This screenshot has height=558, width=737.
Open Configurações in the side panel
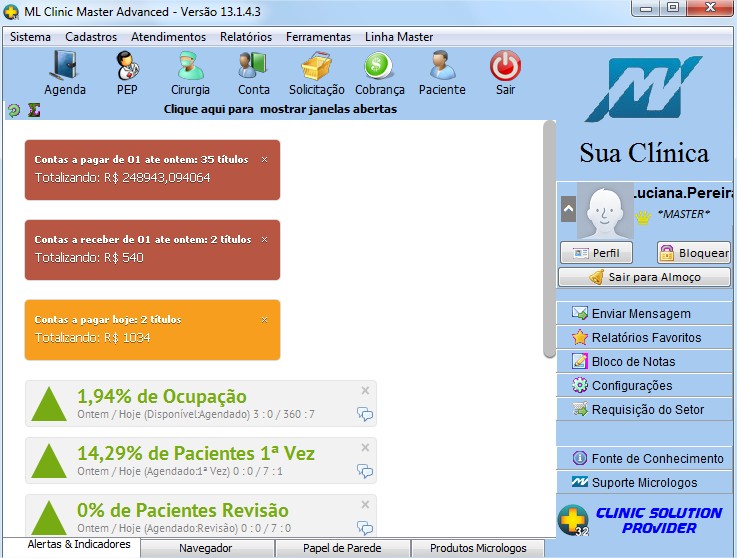click(631, 385)
